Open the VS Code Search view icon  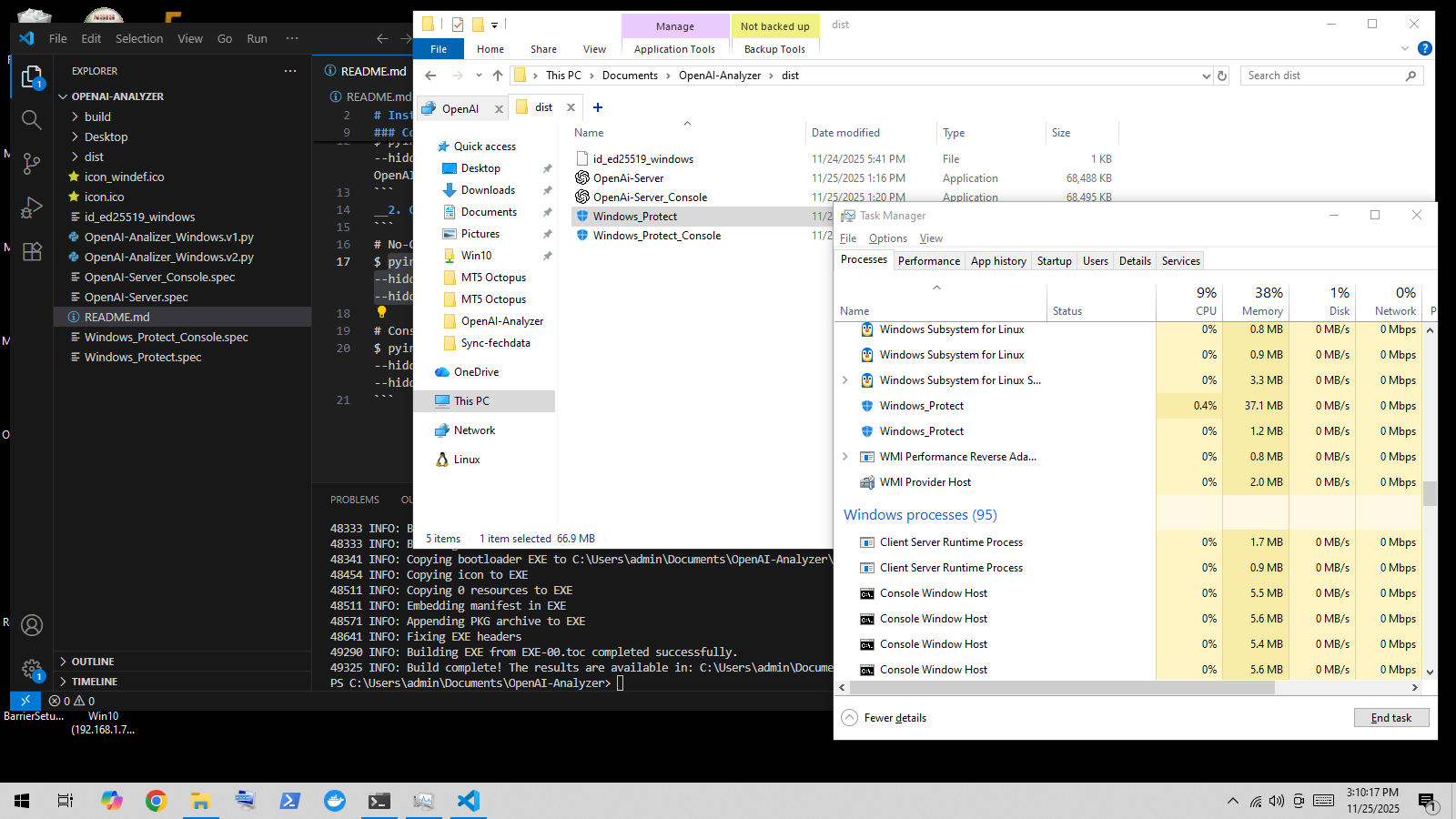32,119
